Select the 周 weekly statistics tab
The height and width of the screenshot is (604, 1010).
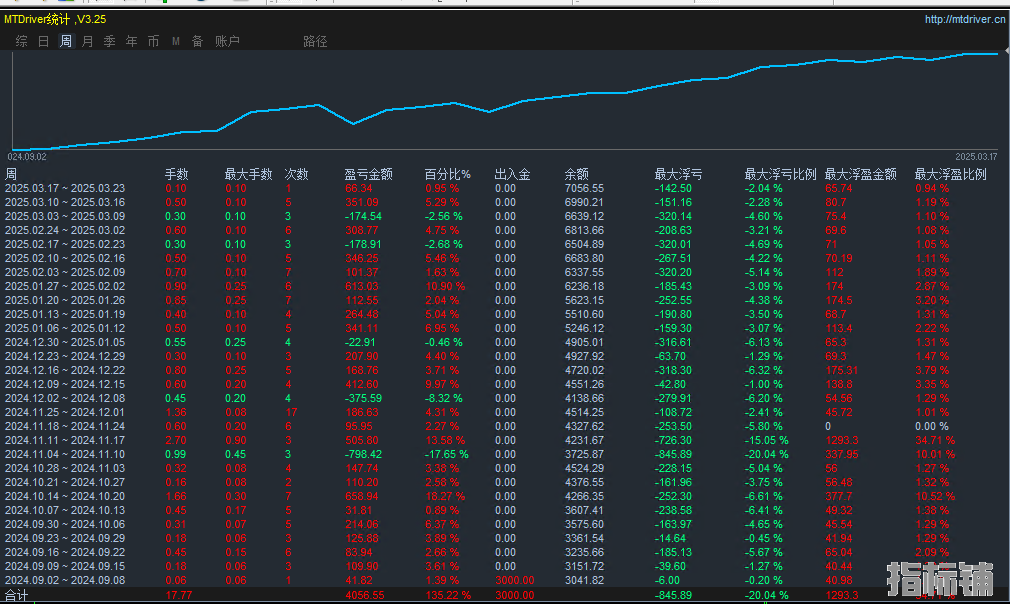pos(66,41)
